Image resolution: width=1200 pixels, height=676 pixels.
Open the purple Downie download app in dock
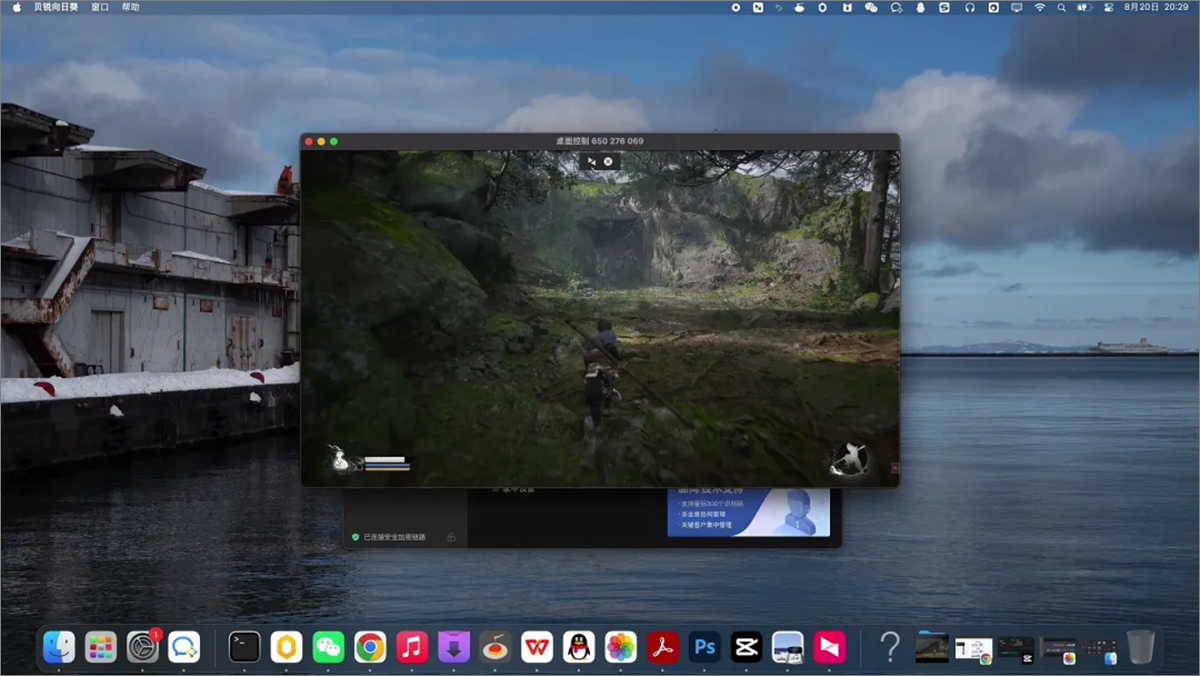coord(454,647)
